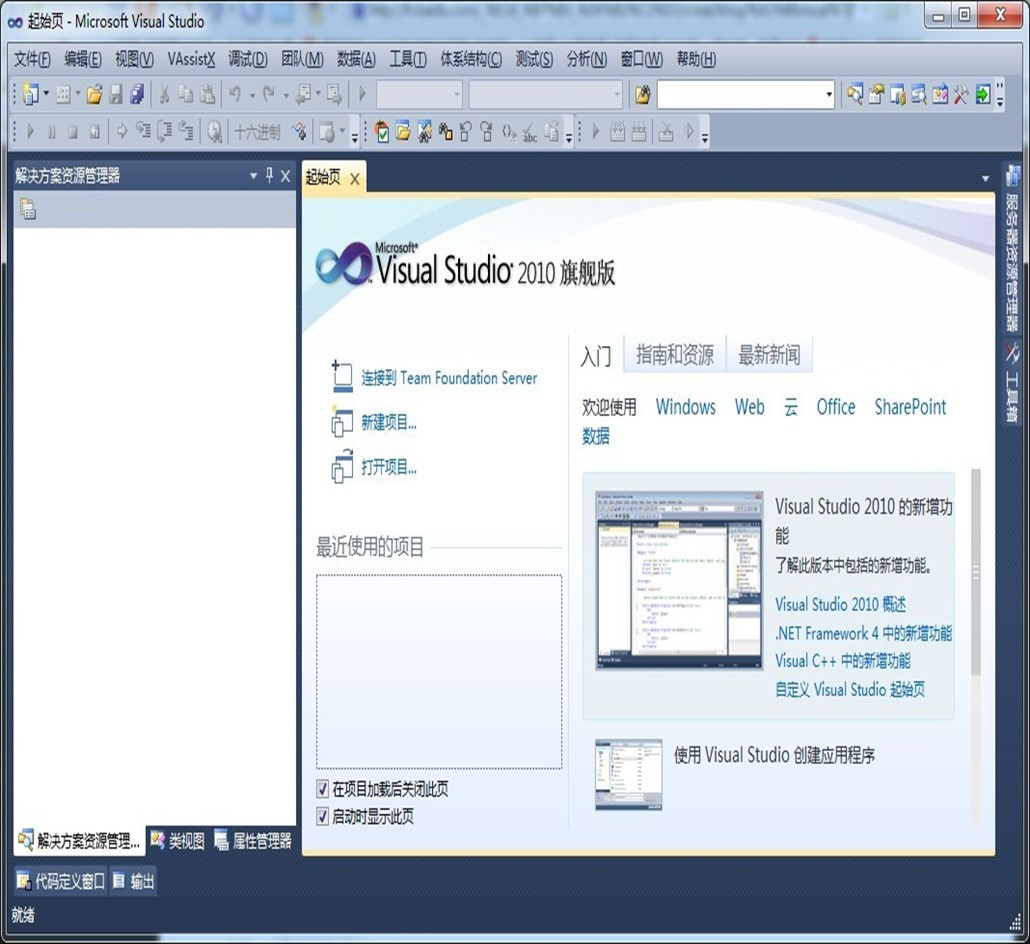Viewport: 1030px width, 944px height.
Task: Click the Open File folder icon
Action: (x=94, y=95)
